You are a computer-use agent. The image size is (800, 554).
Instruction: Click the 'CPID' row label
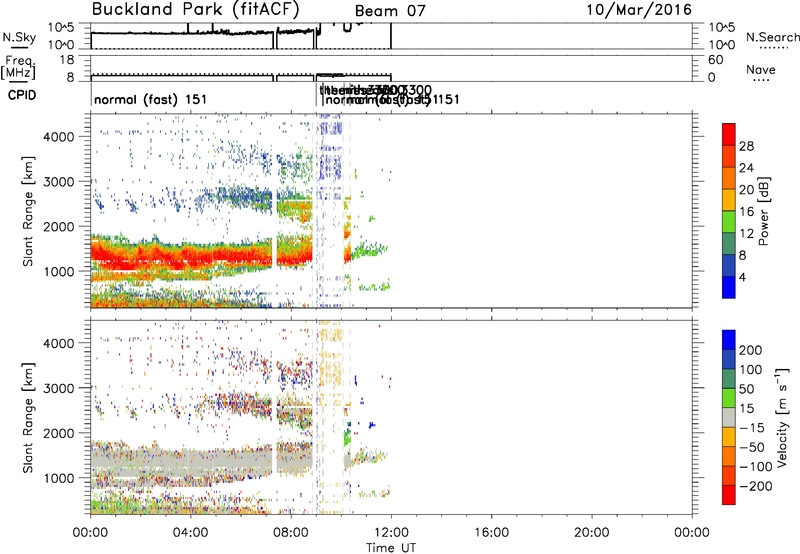(x=22, y=95)
